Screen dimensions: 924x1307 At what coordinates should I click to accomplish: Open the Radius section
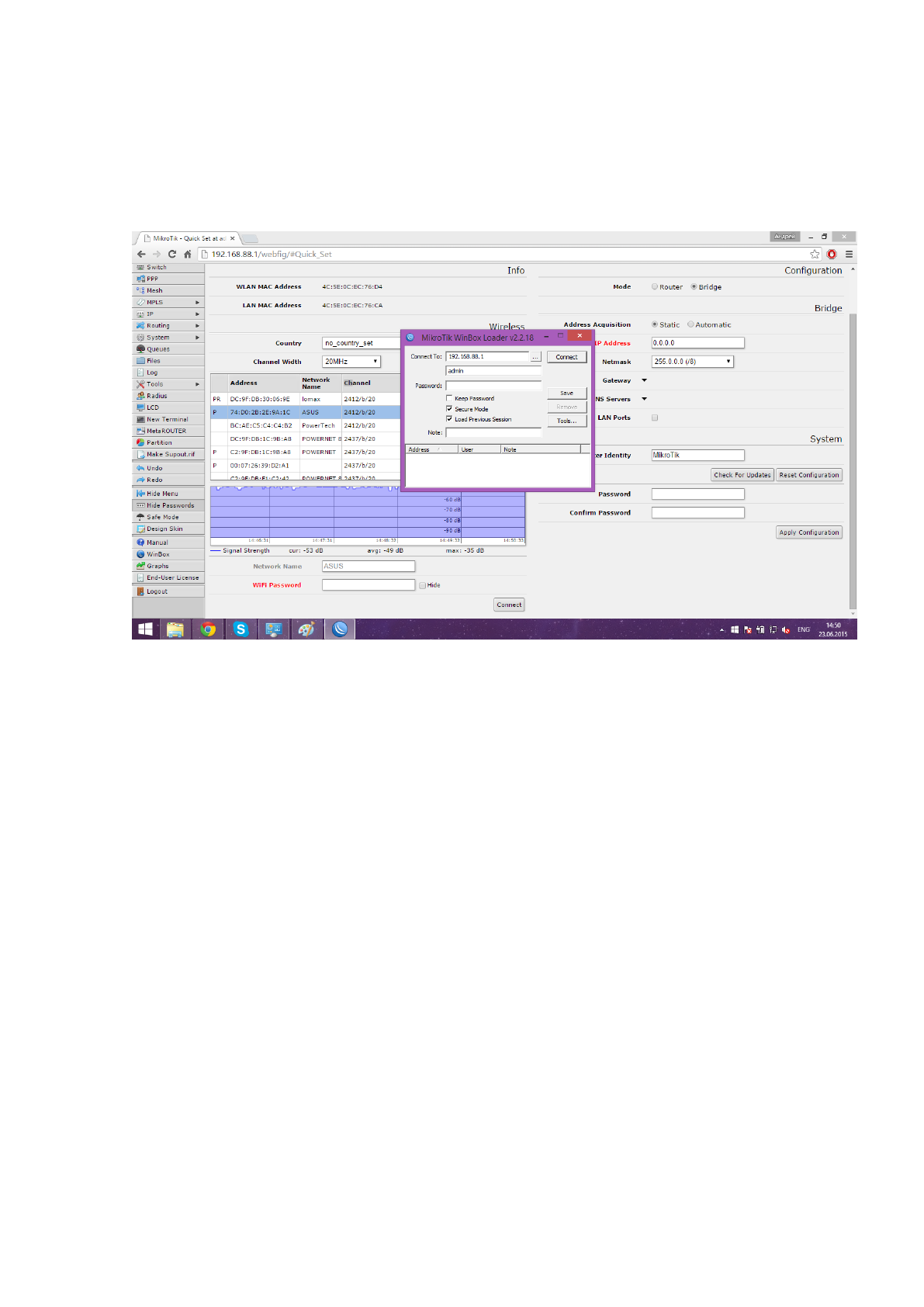pos(168,396)
